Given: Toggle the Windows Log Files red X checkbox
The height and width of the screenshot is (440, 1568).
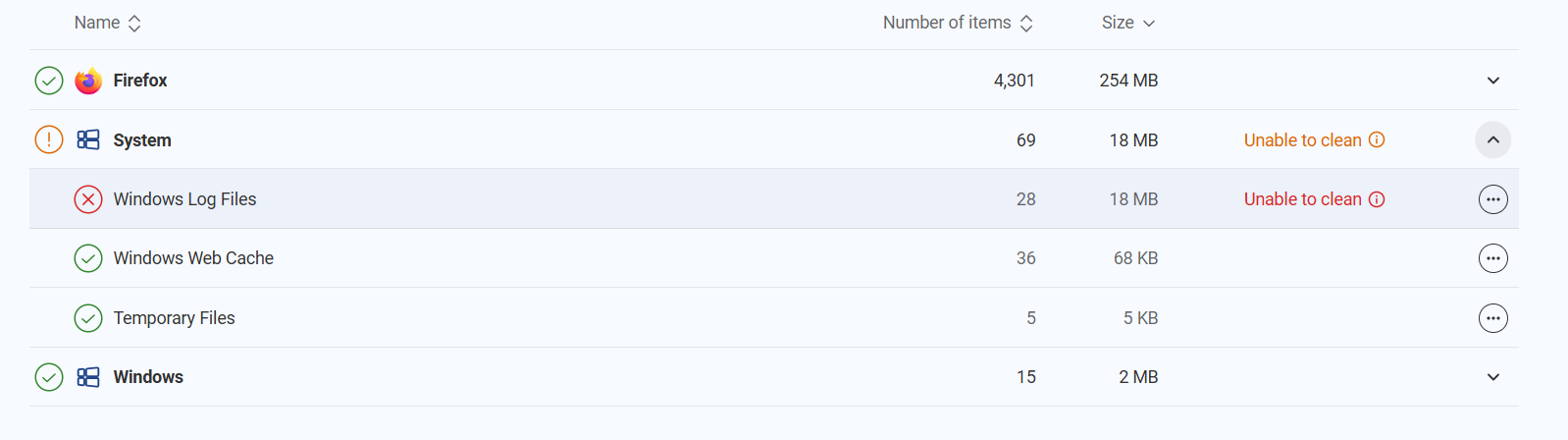Looking at the screenshot, I should click(x=88, y=199).
